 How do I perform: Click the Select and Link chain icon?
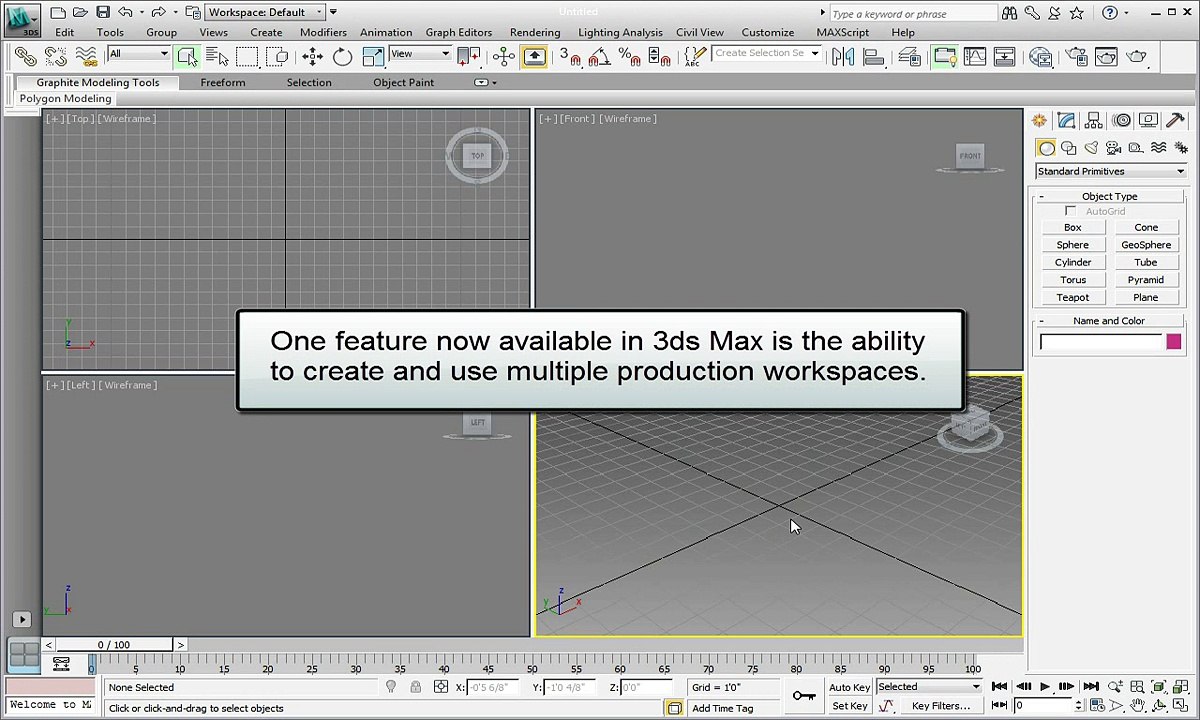[26, 56]
